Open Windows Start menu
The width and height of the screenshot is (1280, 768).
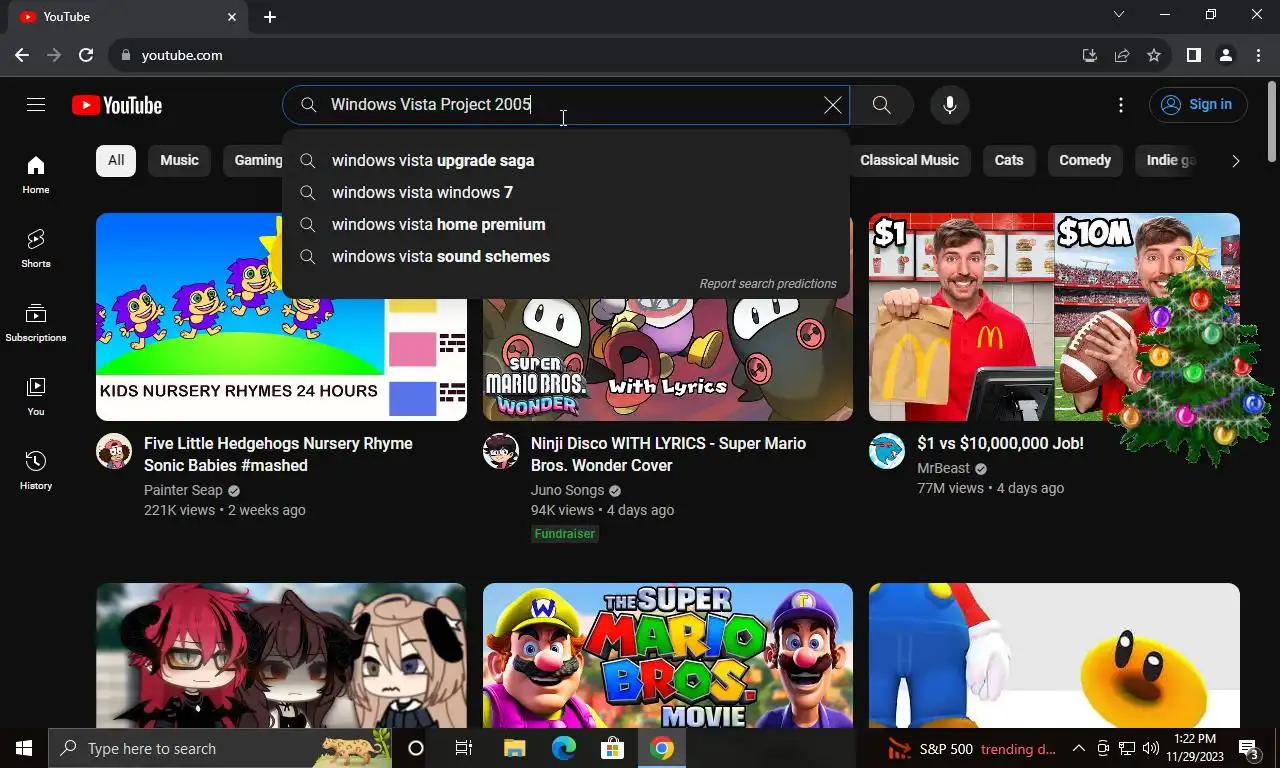(x=24, y=748)
